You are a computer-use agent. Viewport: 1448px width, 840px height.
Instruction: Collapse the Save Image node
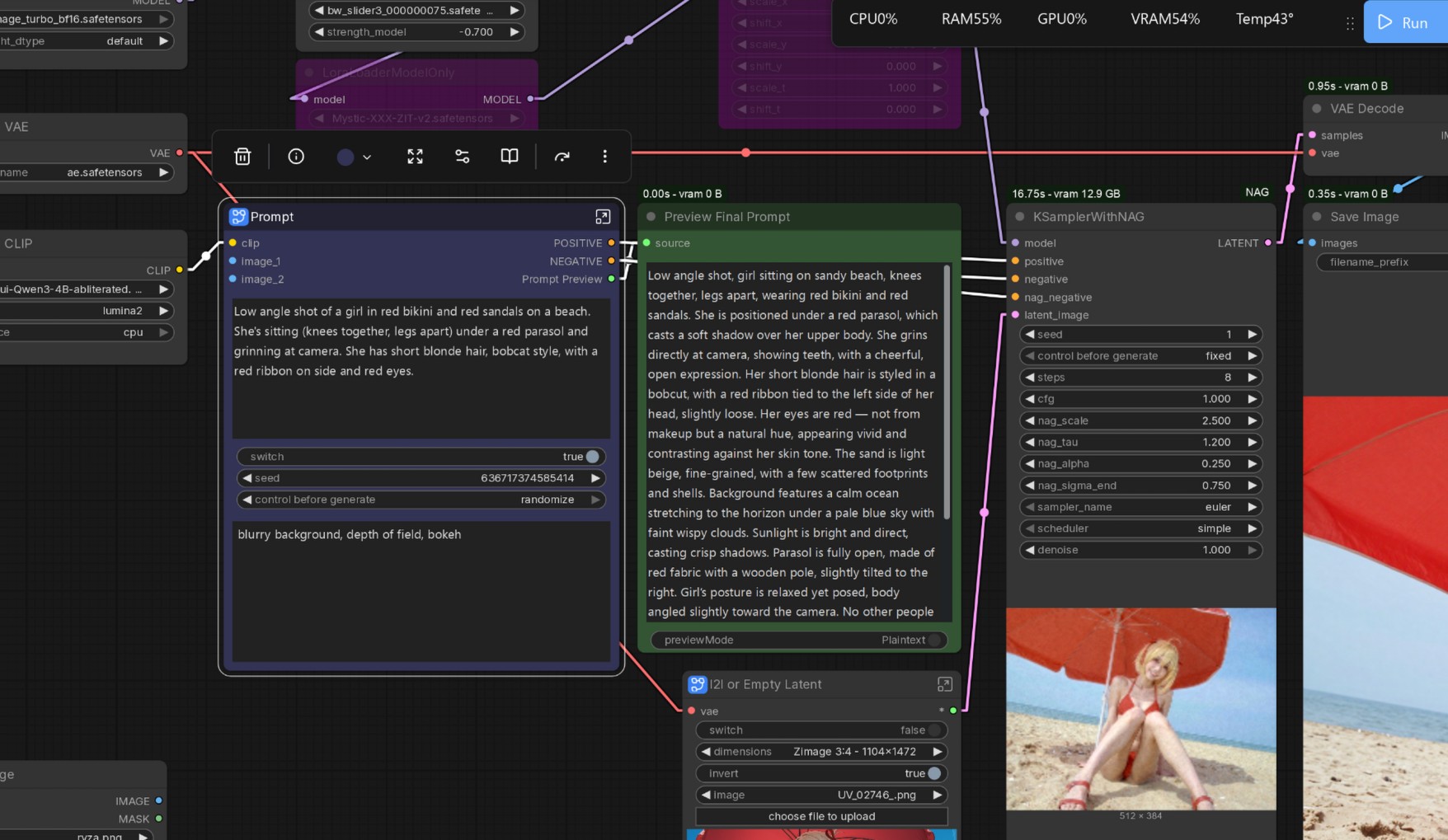1317,217
